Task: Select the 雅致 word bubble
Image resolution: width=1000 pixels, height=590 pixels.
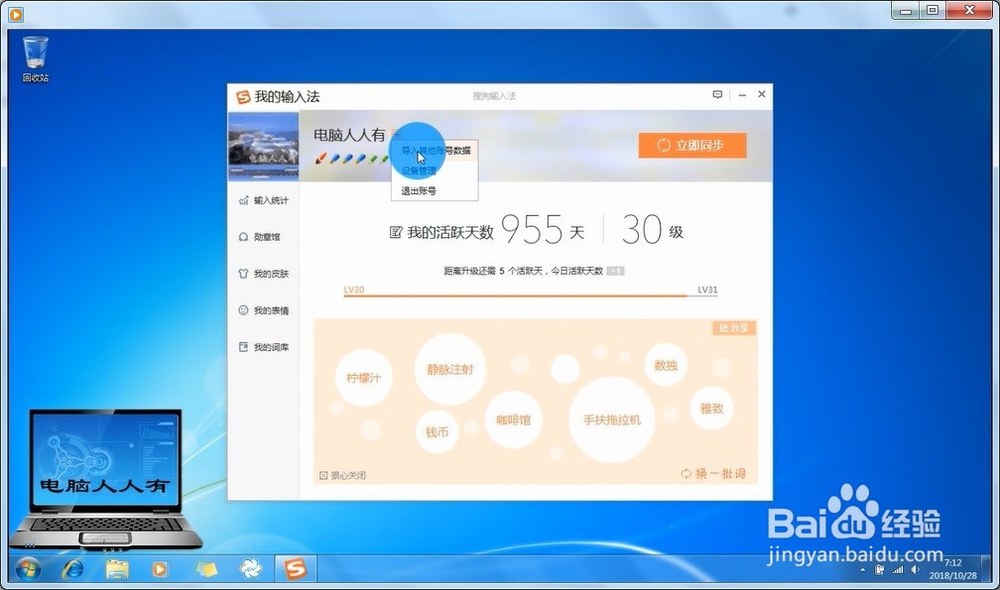Action: [712, 408]
